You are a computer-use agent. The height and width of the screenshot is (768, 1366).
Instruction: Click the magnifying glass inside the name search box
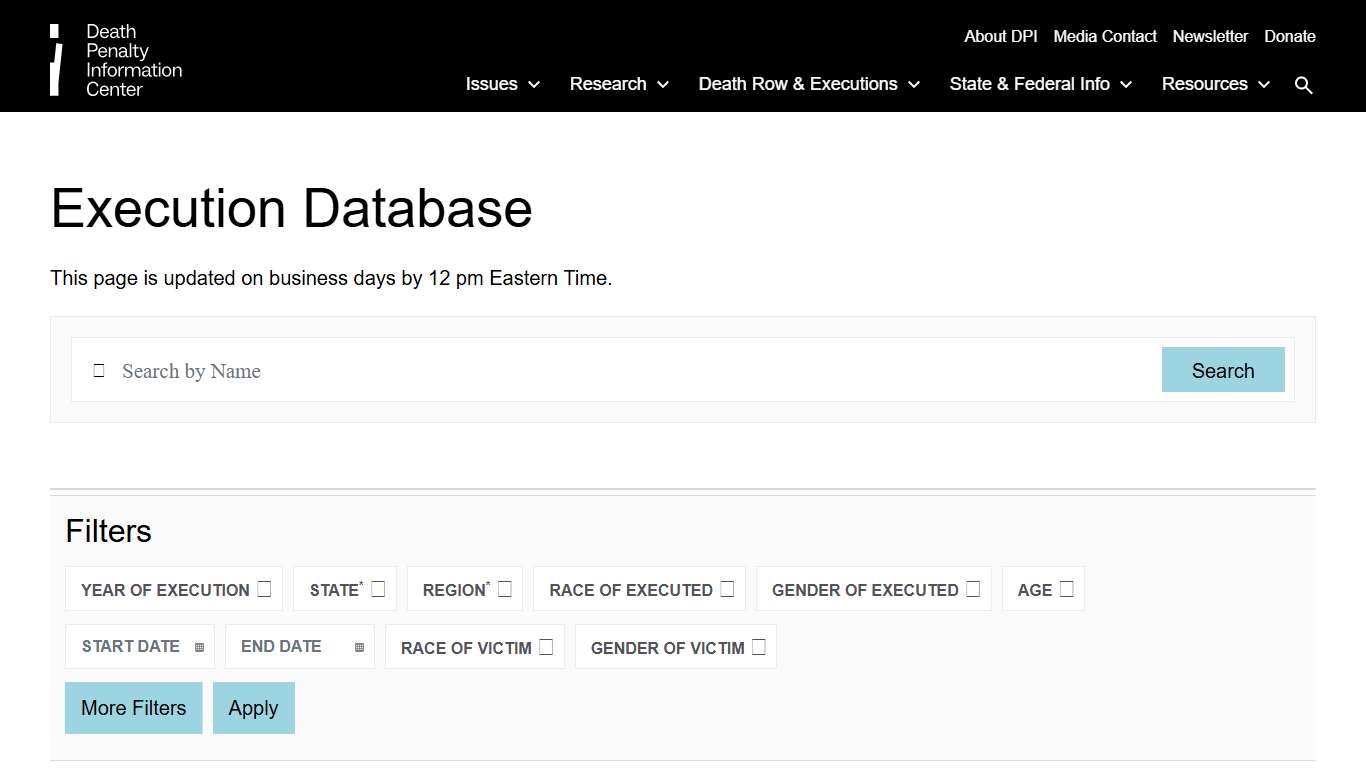98,370
